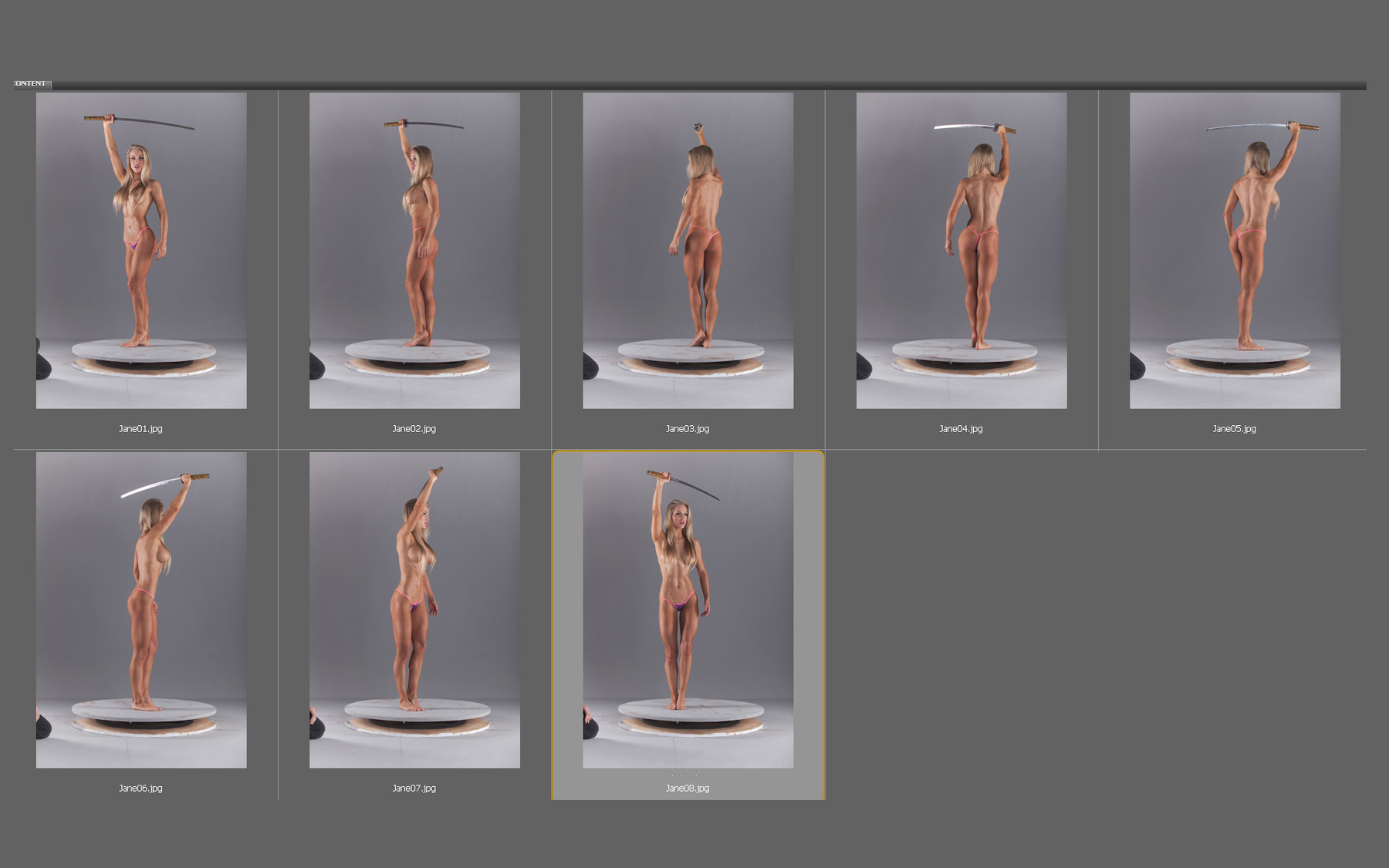Apply a three-star rating to Jane08.jpg

(x=688, y=775)
